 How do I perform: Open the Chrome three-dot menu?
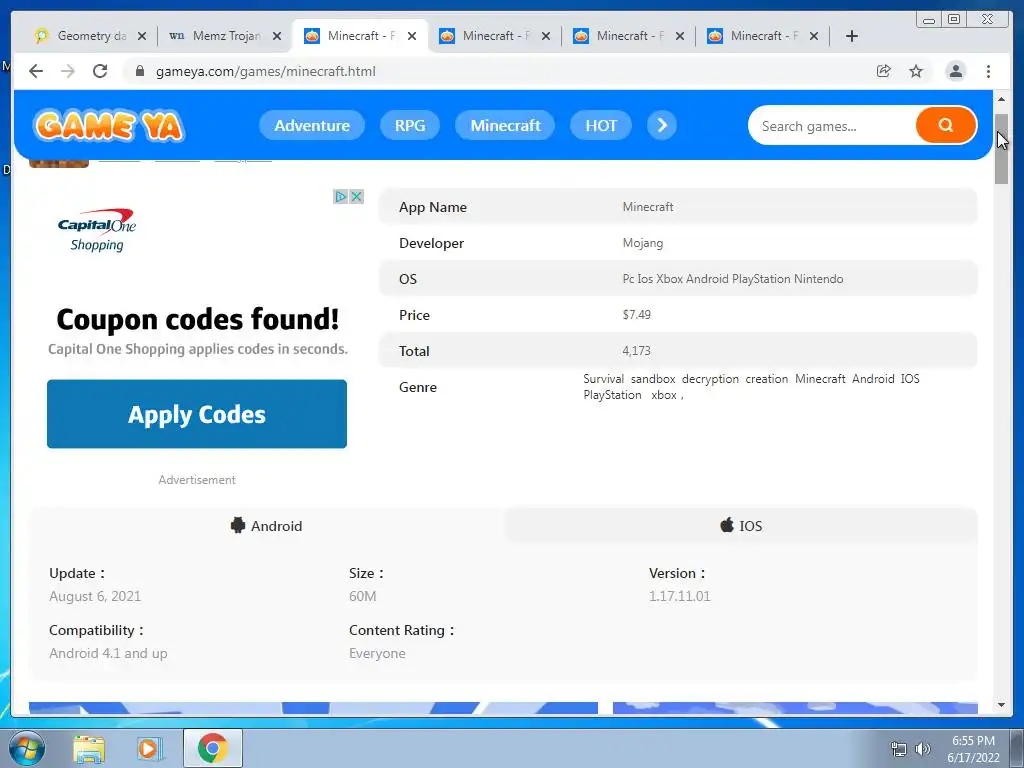click(988, 71)
